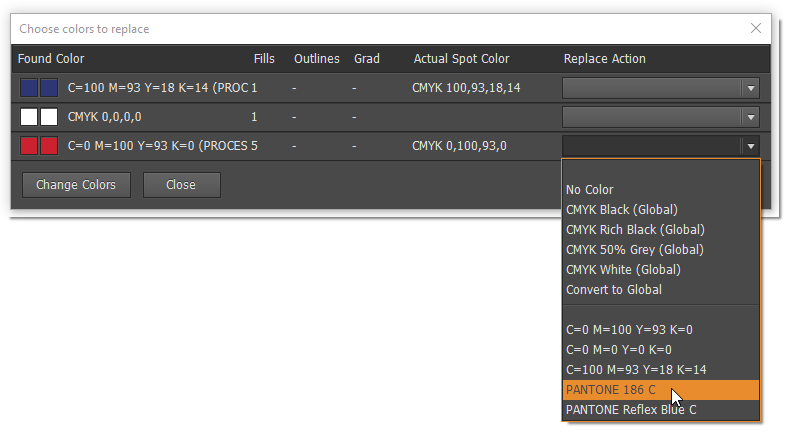801x445 pixels.
Task: Choose CMYK Rich Black (Global) option
Action: [635, 229]
